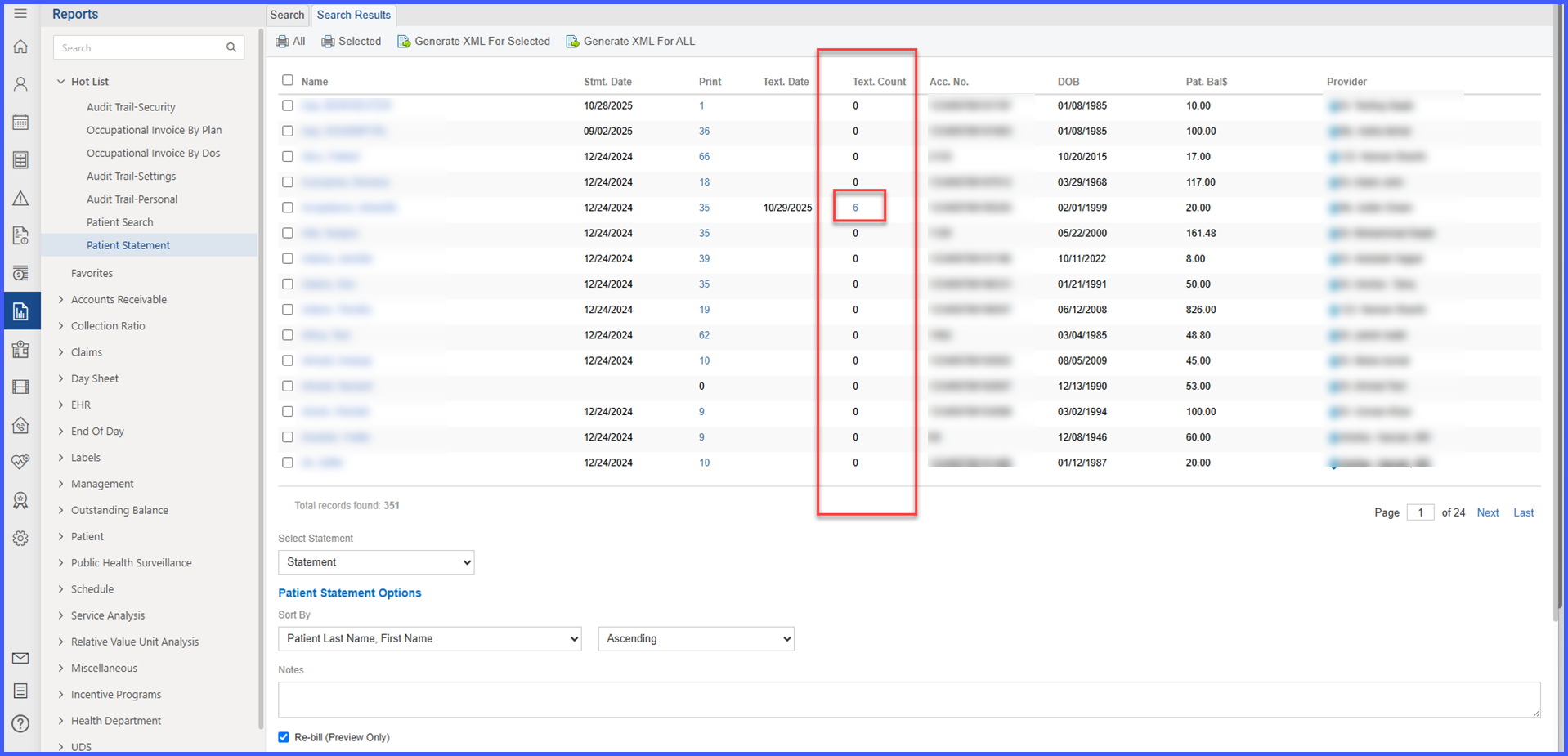Expand the Collection Ratio section

click(60, 326)
